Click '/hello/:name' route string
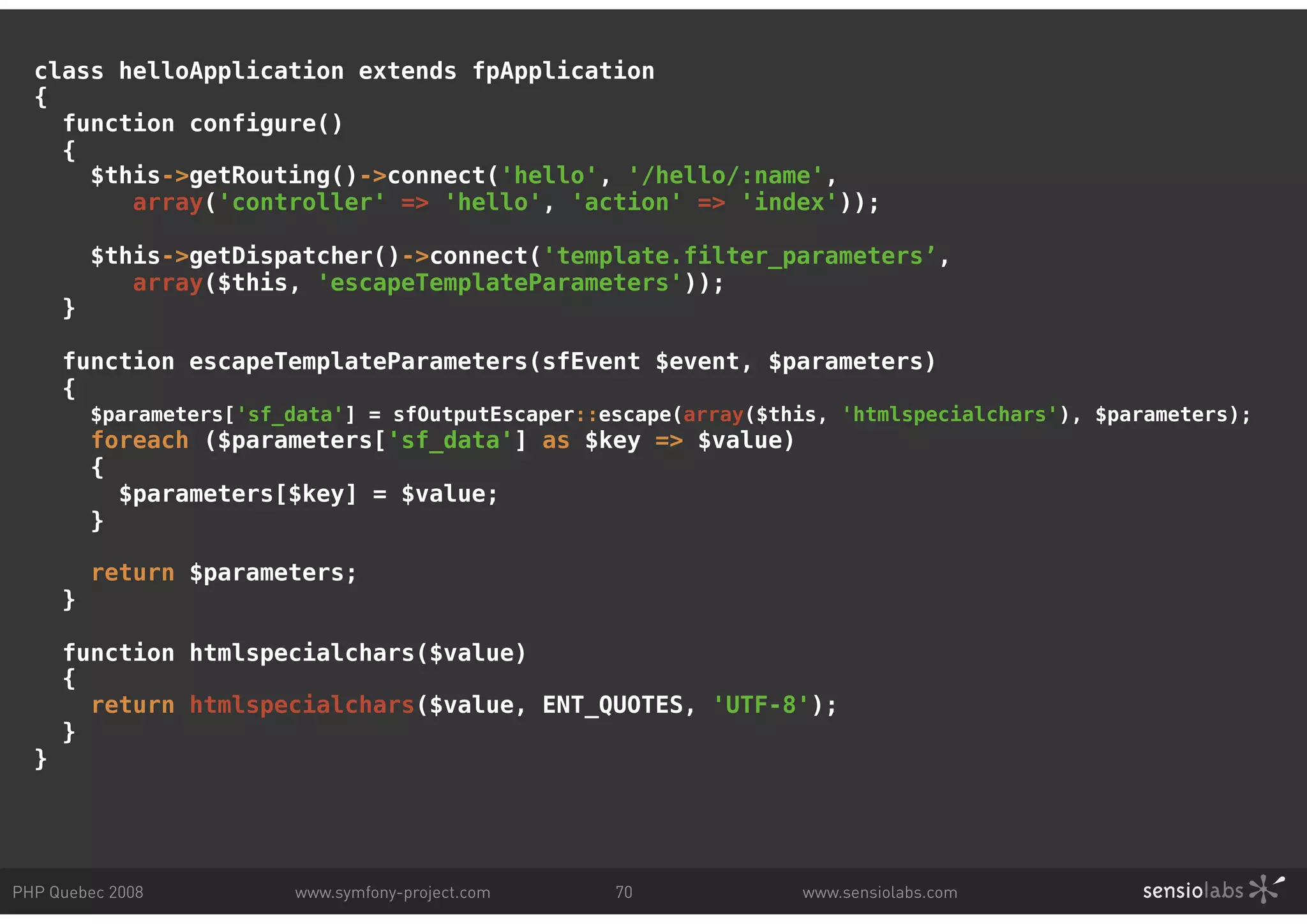Image resolution: width=1307 pixels, height=924 pixels. tap(726, 175)
